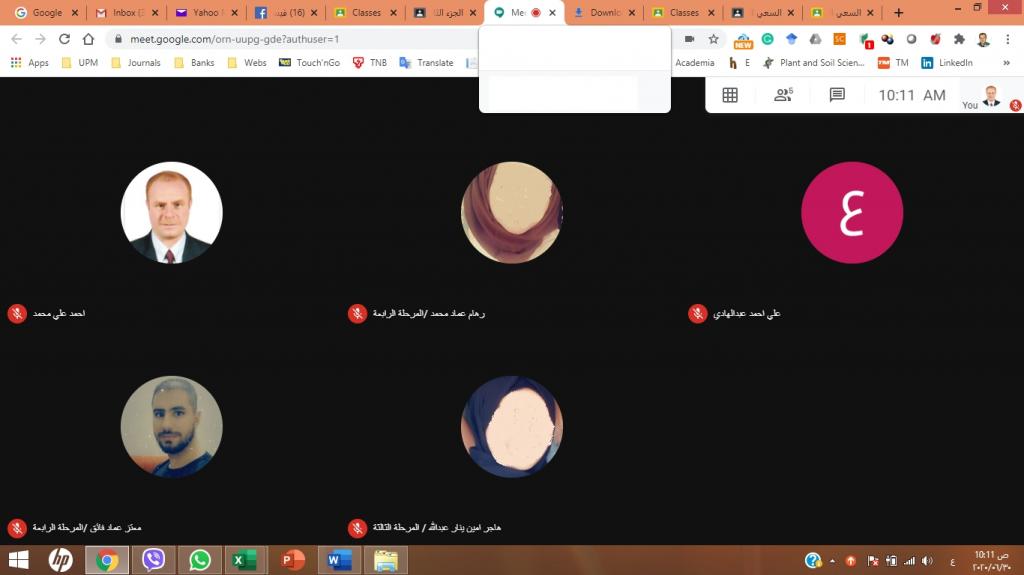Image resolution: width=1024 pixels, height=575 pixels.
Task: Click the meet.google.com address bar
Action: pos(400,39)
